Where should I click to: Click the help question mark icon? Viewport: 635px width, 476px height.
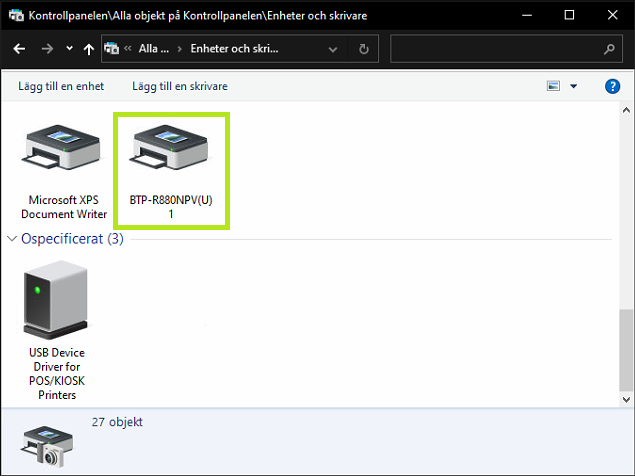(613, 87)
